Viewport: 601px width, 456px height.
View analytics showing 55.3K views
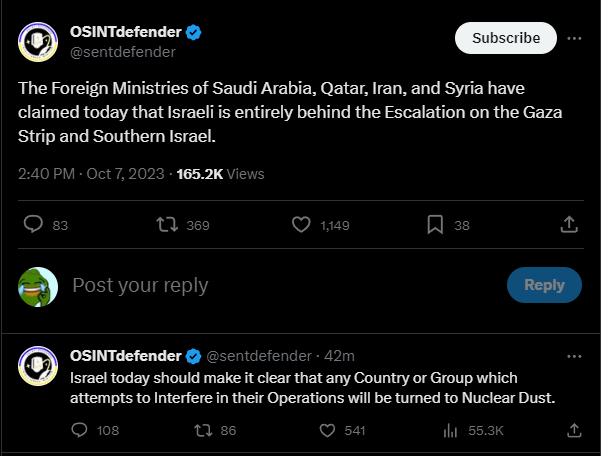click(x=449, y=430)
